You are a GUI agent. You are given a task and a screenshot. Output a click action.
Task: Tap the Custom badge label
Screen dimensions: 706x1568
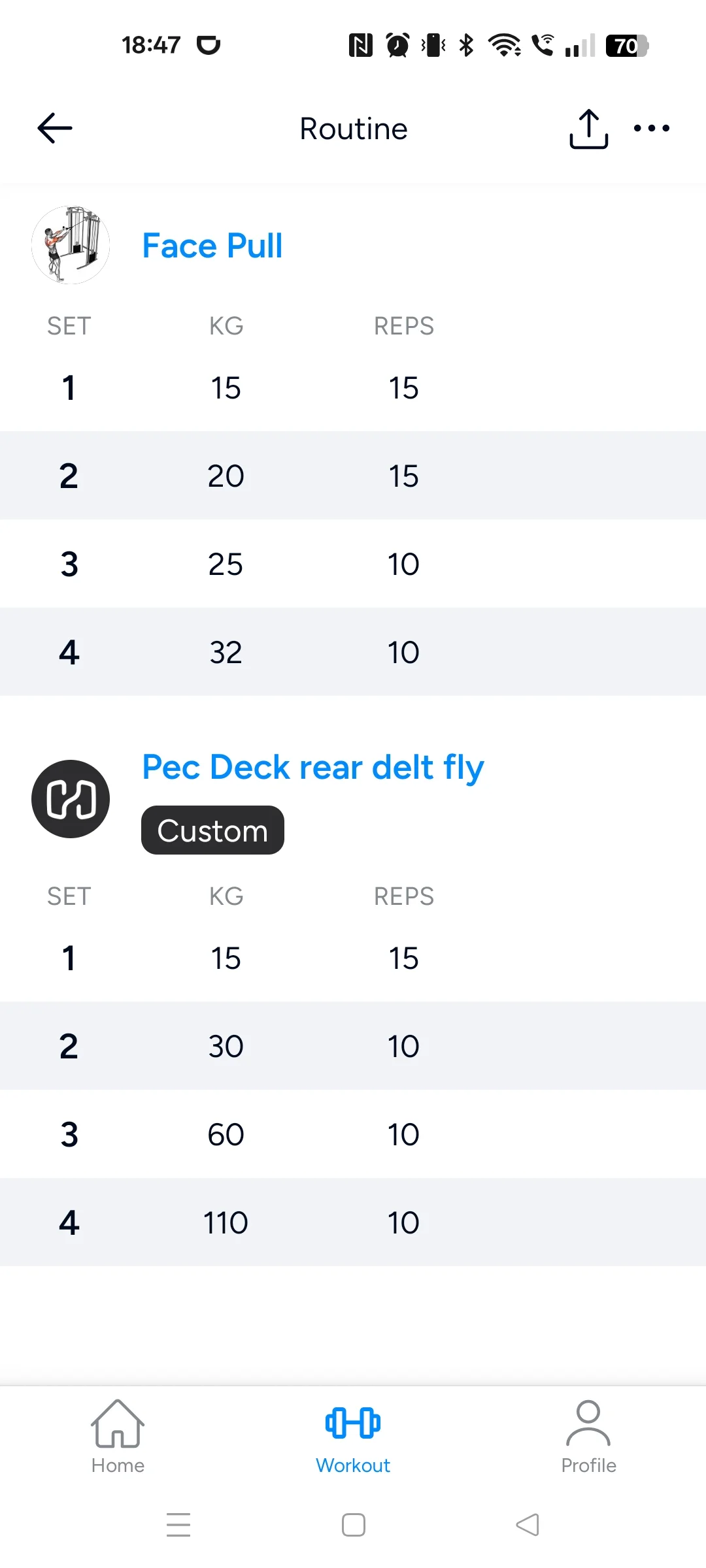pyautogui.click(x=212, y=830)
